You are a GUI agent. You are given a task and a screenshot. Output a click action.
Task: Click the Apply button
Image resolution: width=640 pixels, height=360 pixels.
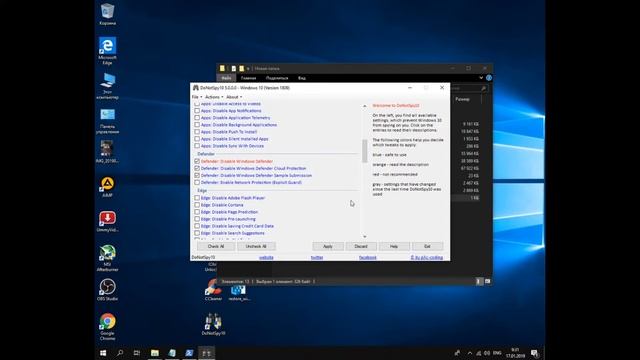[328, 246]
